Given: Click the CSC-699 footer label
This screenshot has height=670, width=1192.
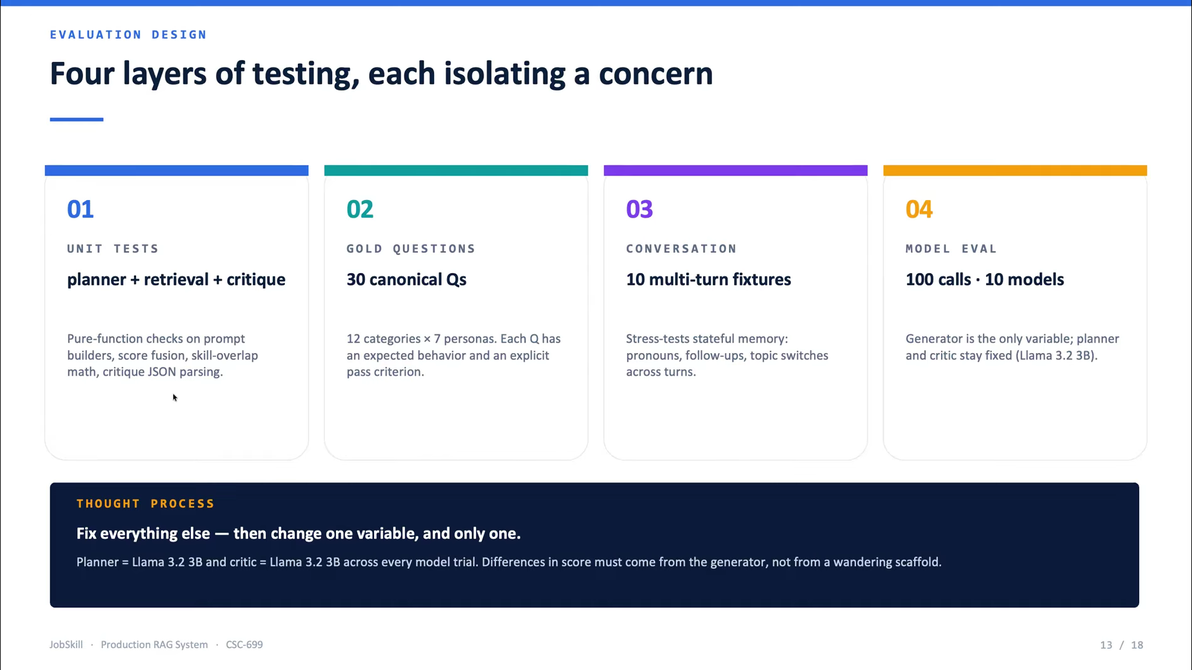Looking at the screenshot, I should tap(244, 645).
